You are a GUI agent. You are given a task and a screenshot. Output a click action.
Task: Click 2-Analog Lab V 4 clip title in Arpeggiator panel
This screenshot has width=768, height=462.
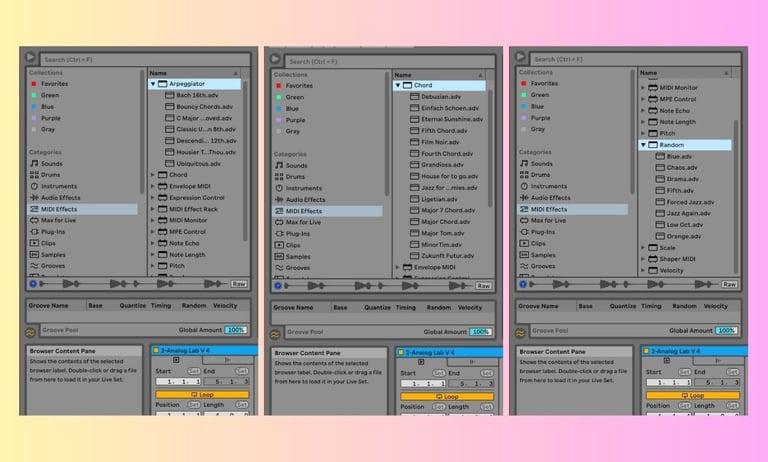(x=185, y=351)
